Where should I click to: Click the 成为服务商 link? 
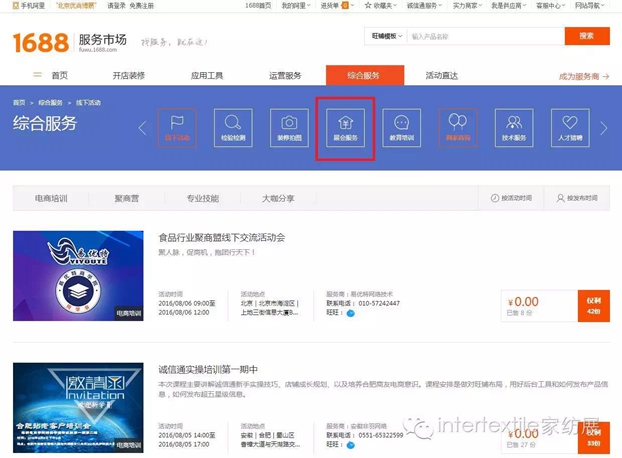(x=583, y=75)
